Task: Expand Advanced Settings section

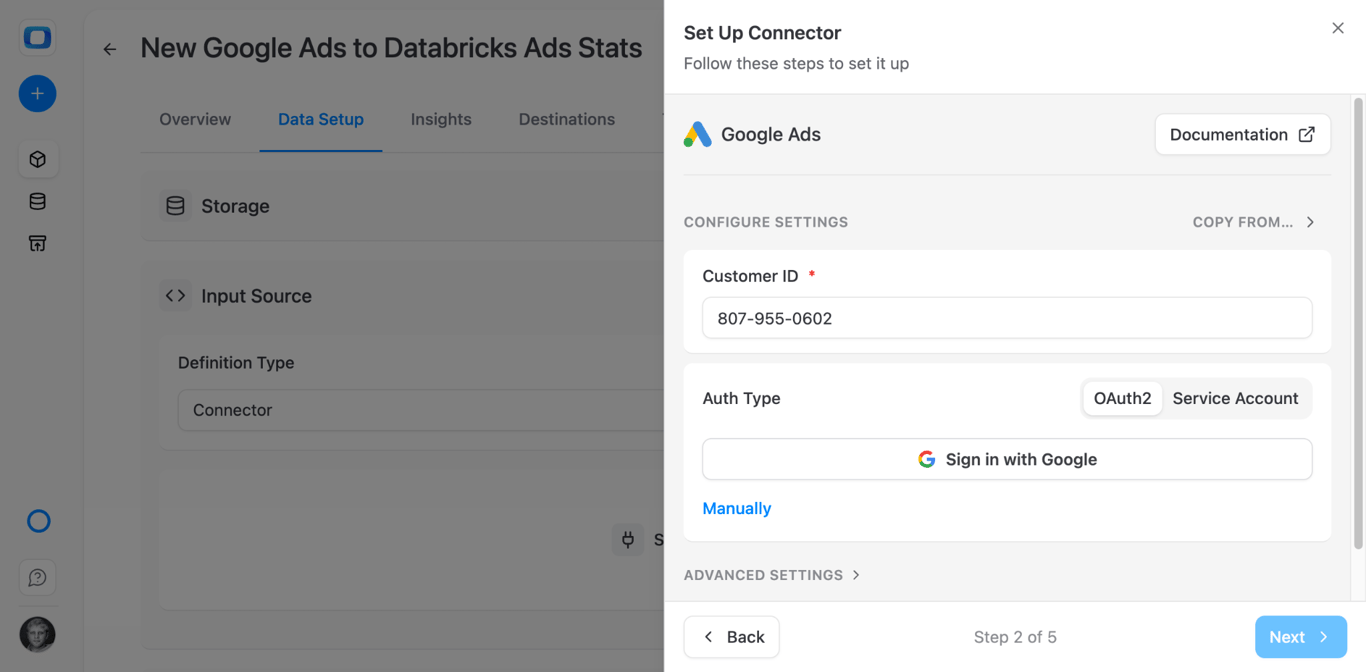Action: click(x=771, y=575)
